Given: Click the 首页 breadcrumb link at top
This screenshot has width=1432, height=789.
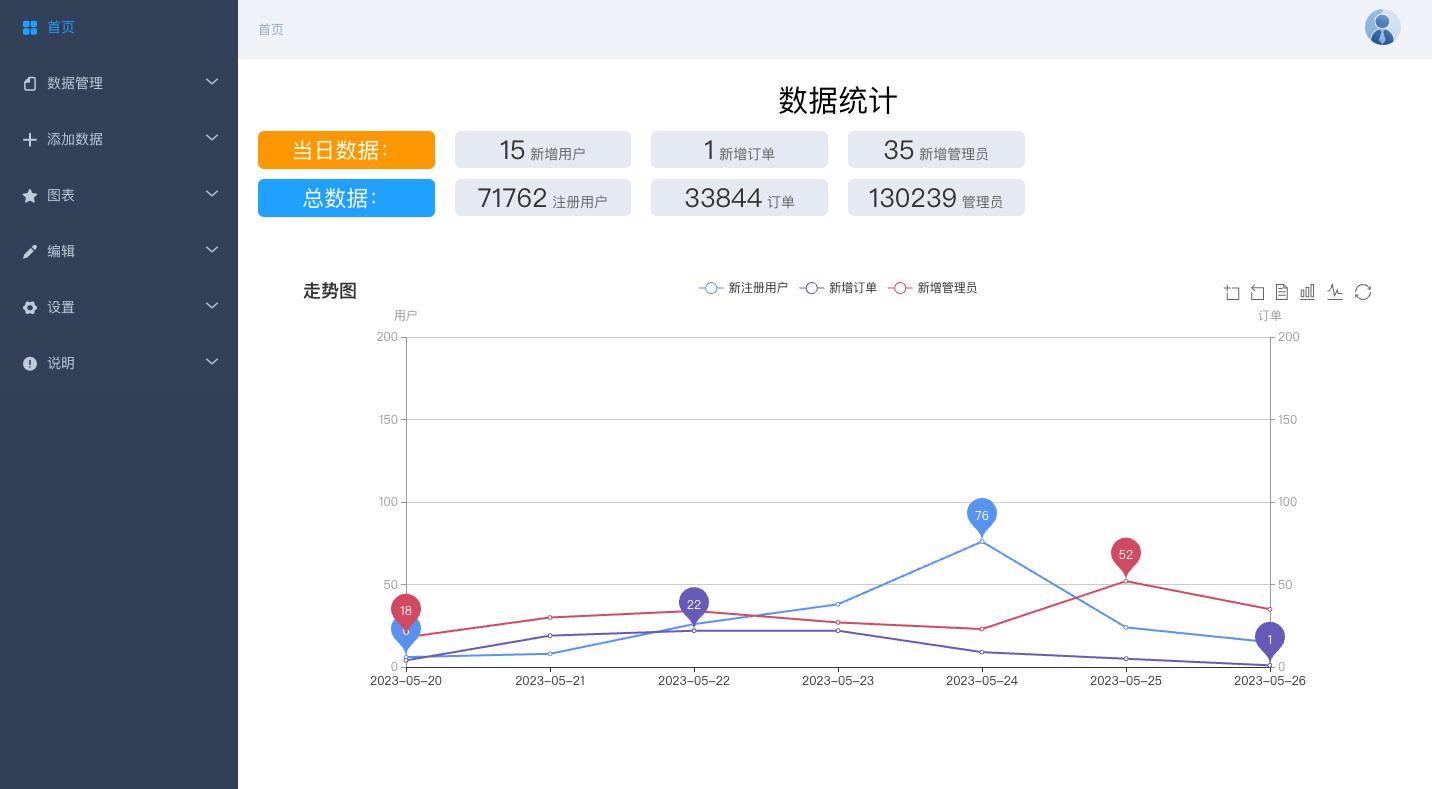Looking at the screenshot, I should [270, 29].
